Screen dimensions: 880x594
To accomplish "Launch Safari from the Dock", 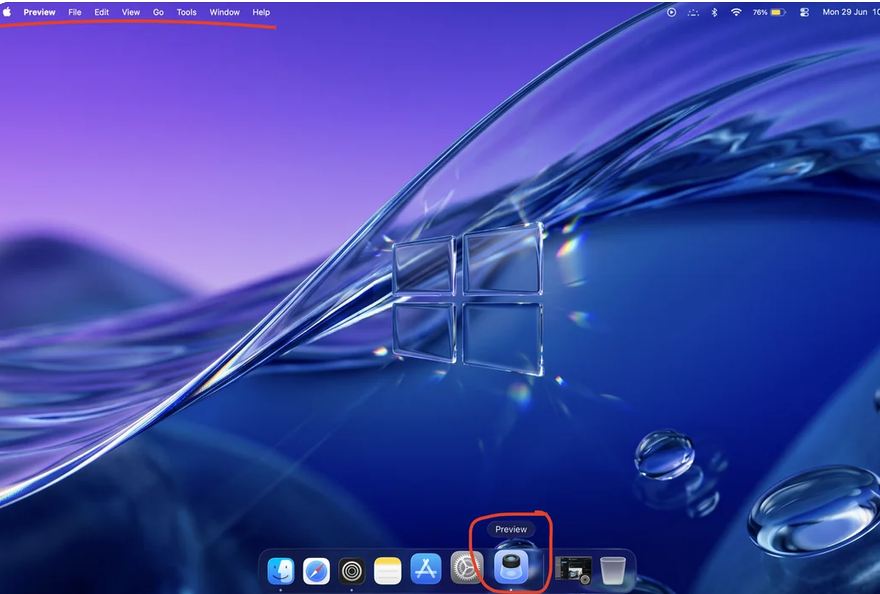I will click(317, 571).
